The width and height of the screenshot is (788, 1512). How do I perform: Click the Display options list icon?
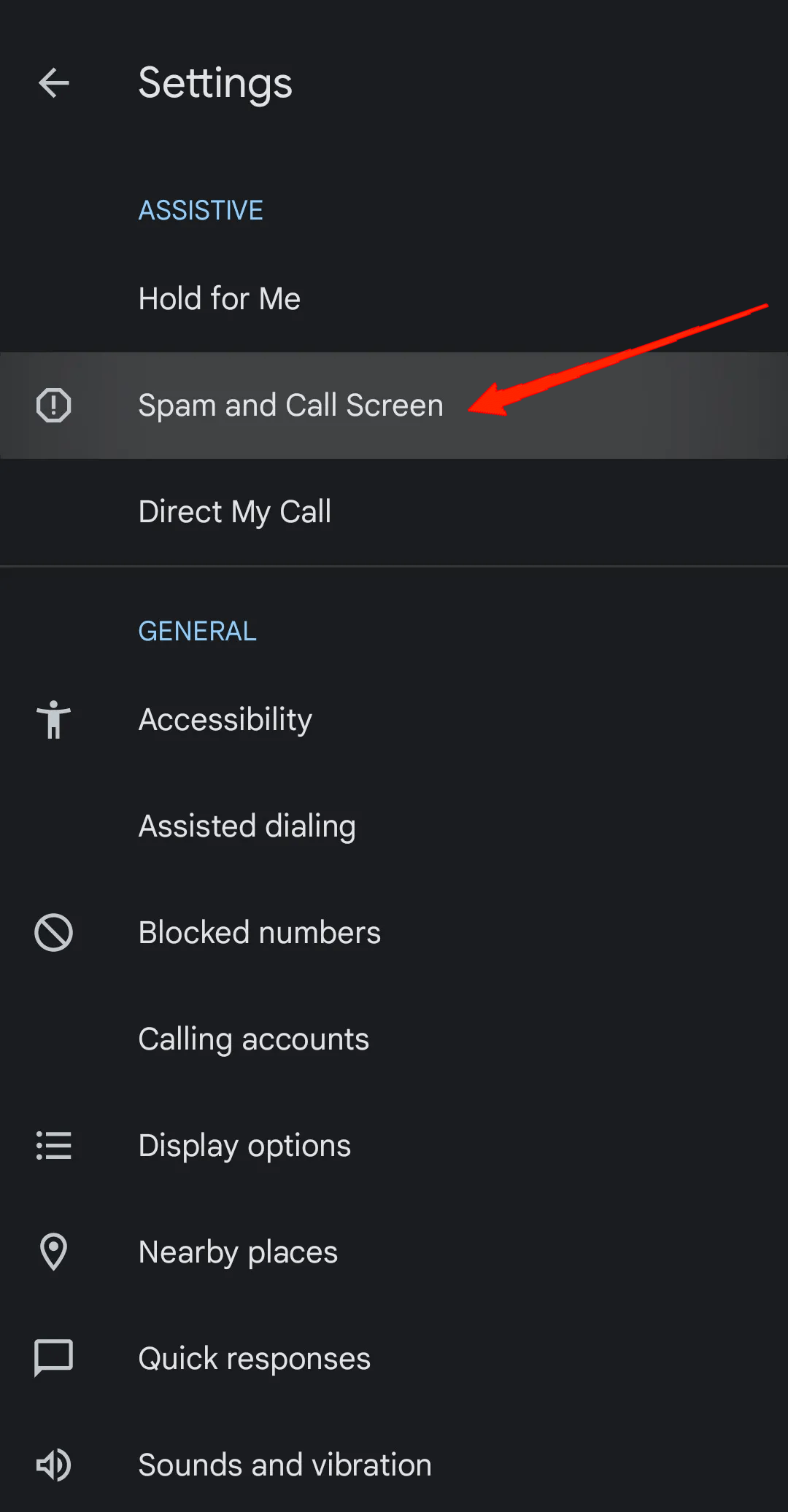[x=53, y=1145]
